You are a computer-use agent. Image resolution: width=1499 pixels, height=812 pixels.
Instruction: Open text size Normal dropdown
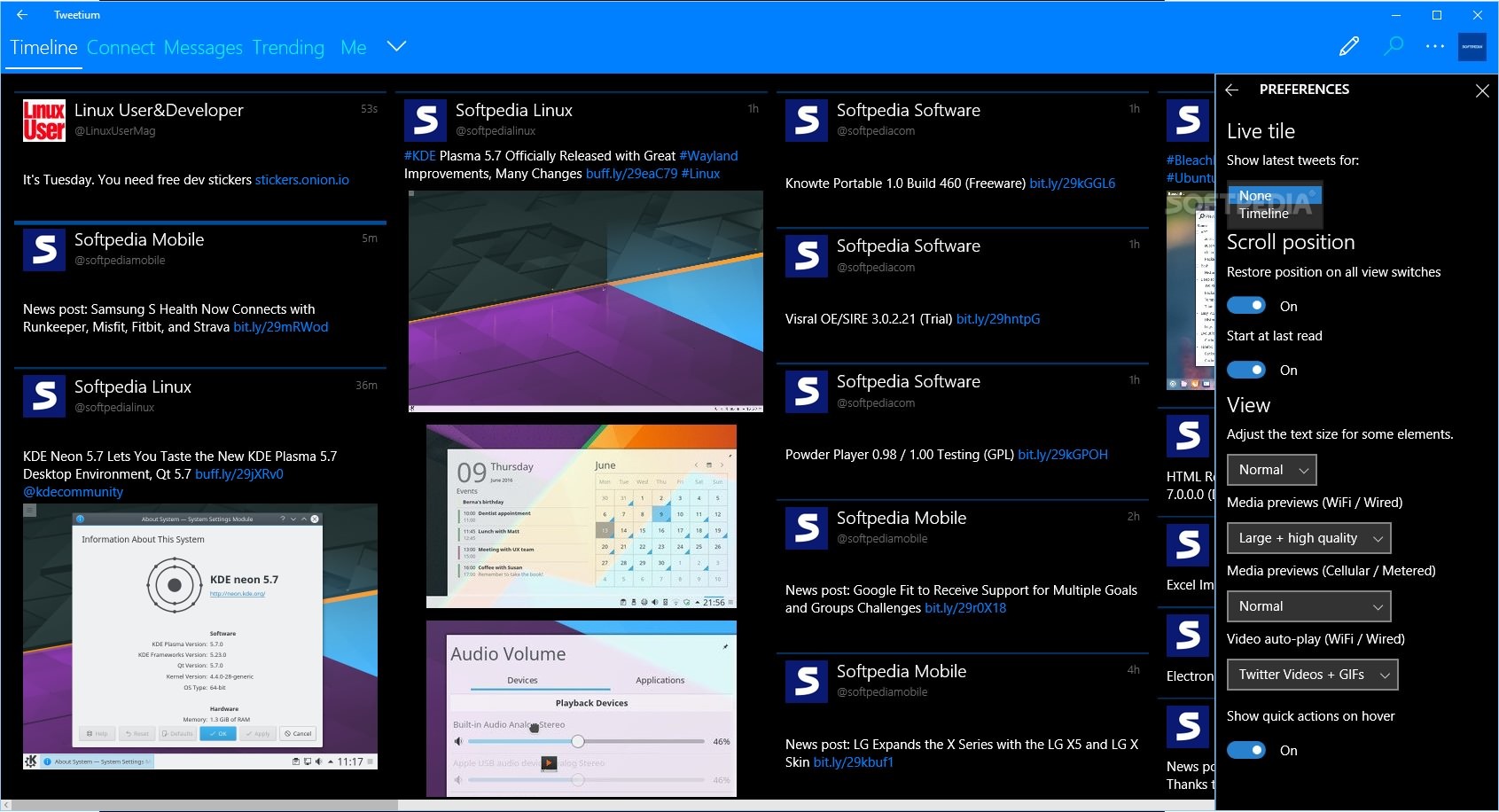(1272, 470)
